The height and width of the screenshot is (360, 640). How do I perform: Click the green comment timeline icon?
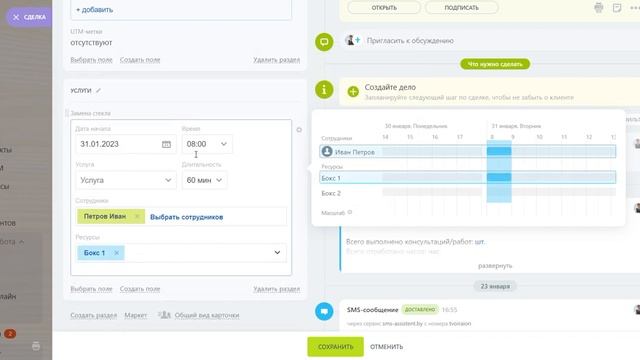pos(324,42)
